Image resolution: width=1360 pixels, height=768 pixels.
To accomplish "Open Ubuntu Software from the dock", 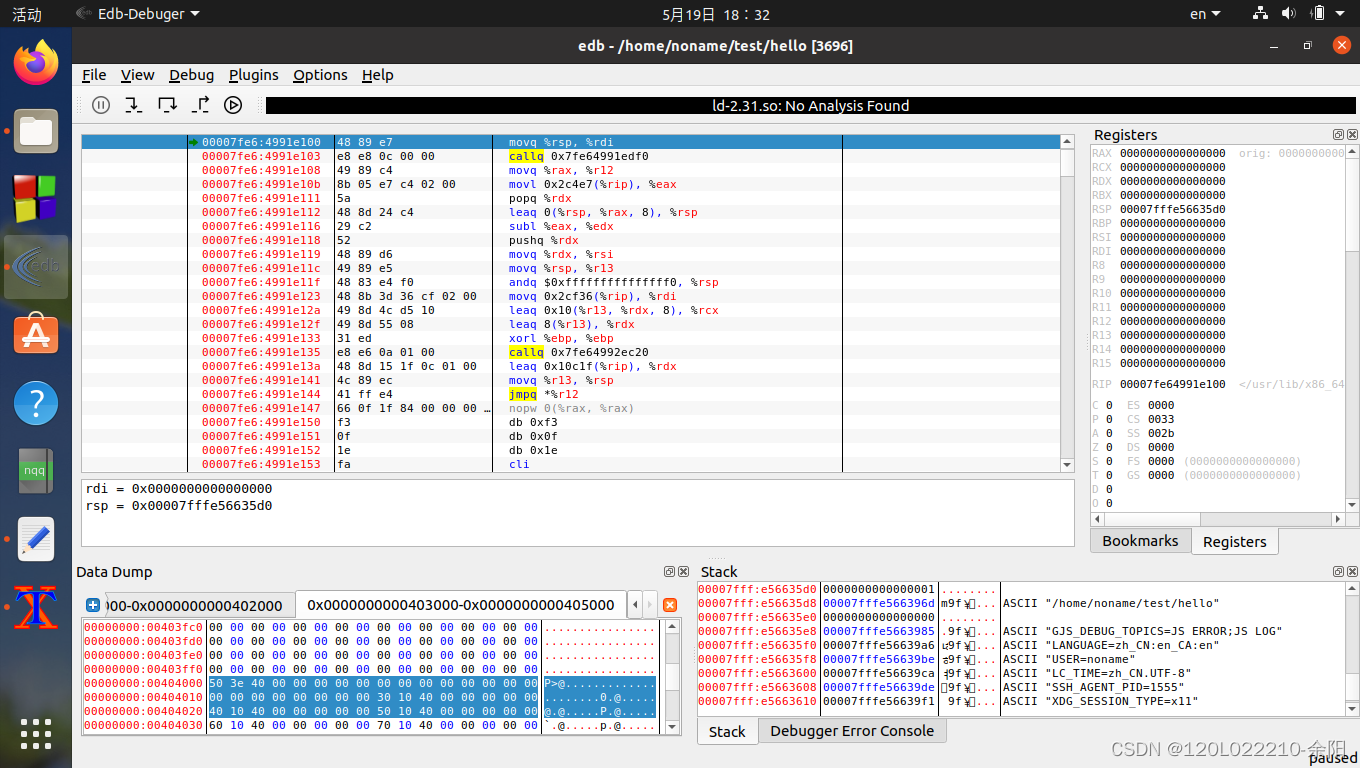I will (x=36, y=335).
